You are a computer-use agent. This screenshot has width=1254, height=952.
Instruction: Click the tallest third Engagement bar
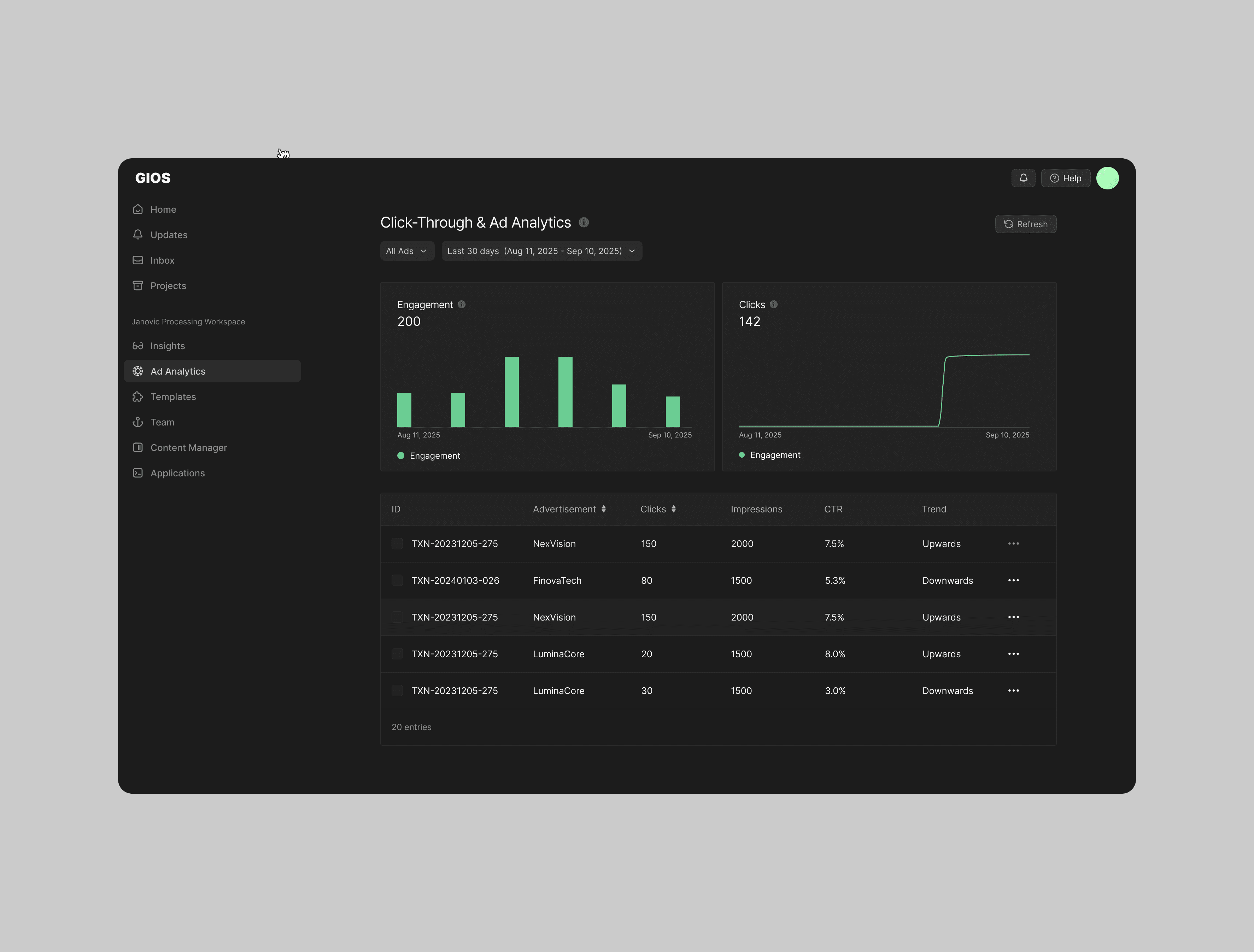pos(511,392)
